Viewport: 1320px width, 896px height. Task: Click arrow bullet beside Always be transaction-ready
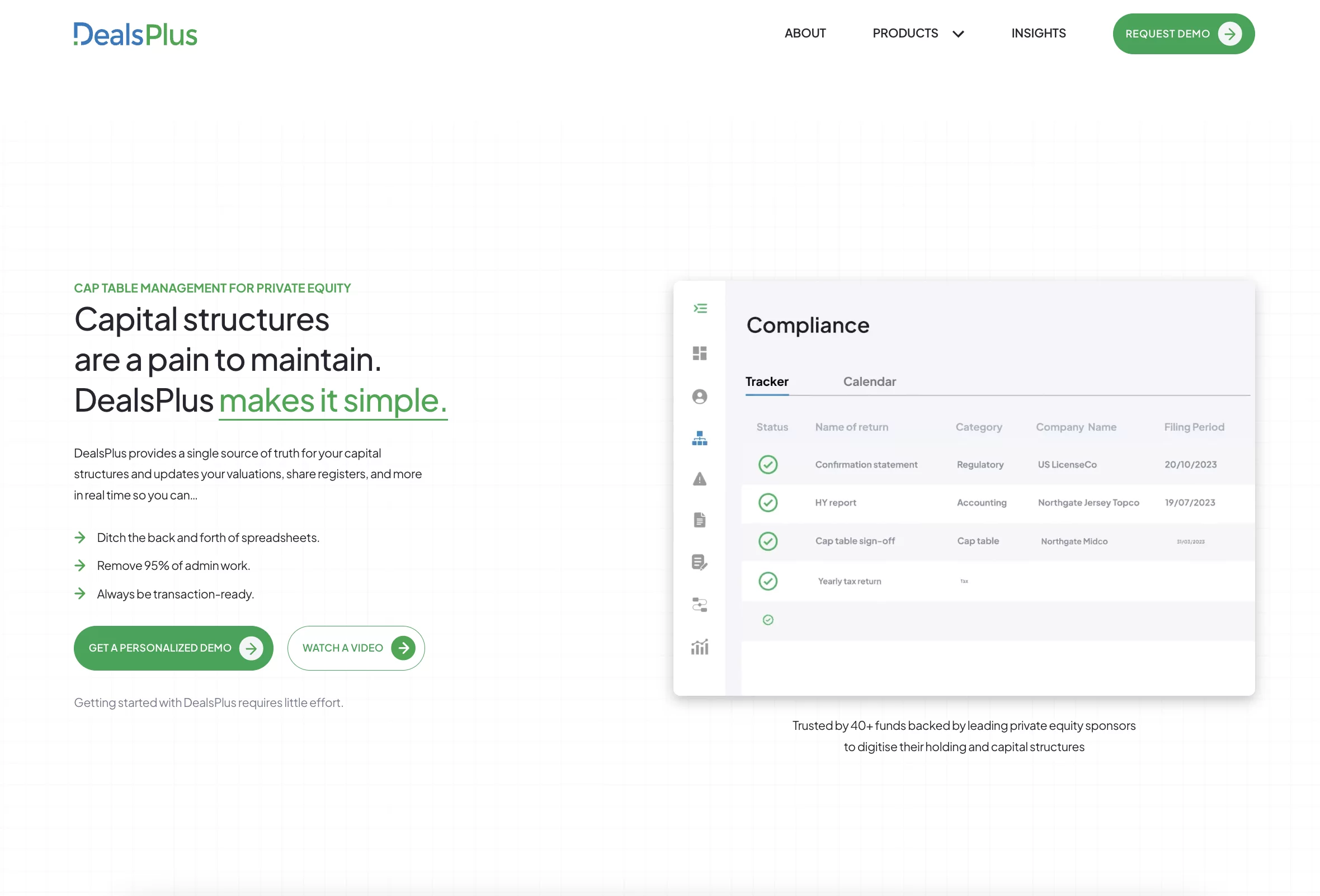(x=80, y=594)
